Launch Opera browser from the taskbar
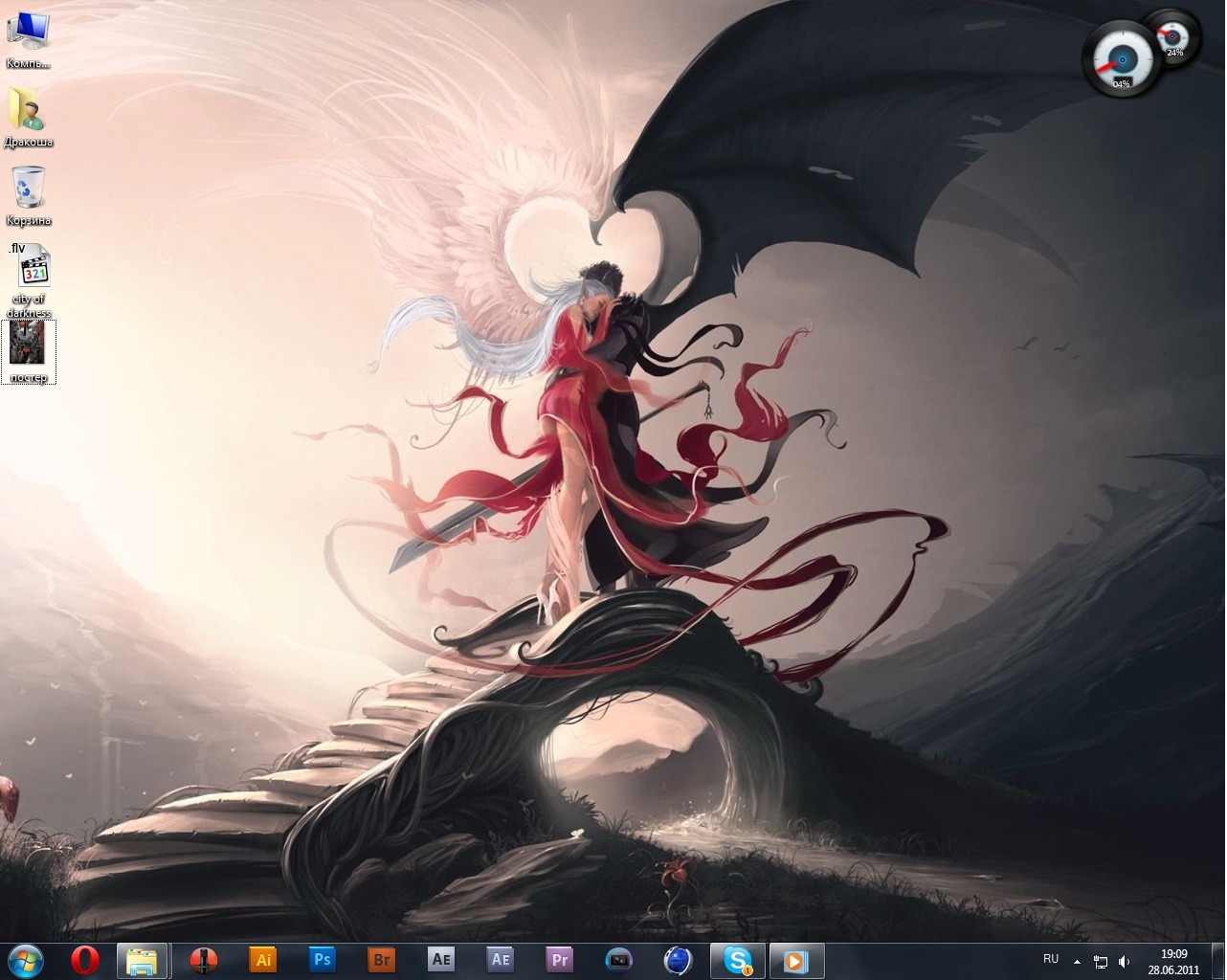1227x980 pixels. pyautogui.click(x=85, y=960)
